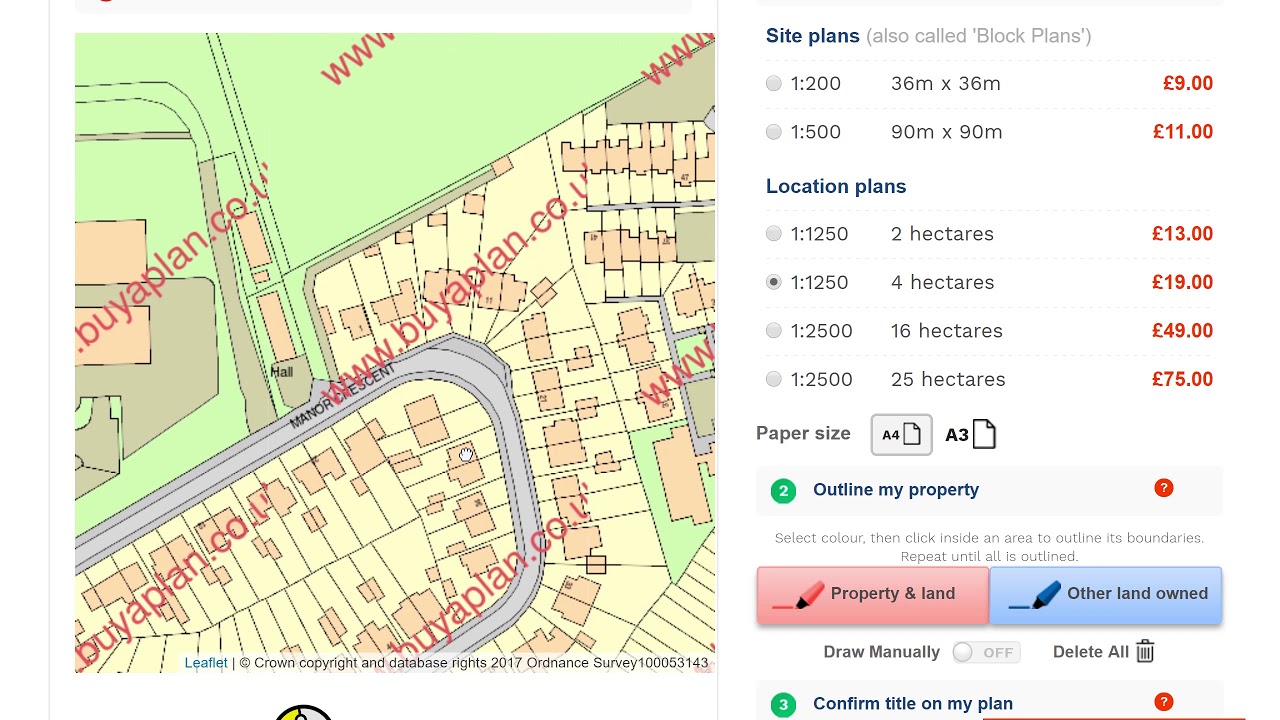Image resolution: width=1280 pixels, height=720 pixels.
Task: Click the Hall building label on map
Action: 282,372
